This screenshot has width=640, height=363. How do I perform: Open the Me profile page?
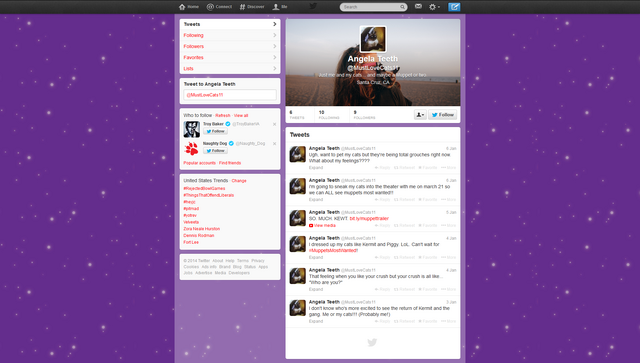pos(280,7)
